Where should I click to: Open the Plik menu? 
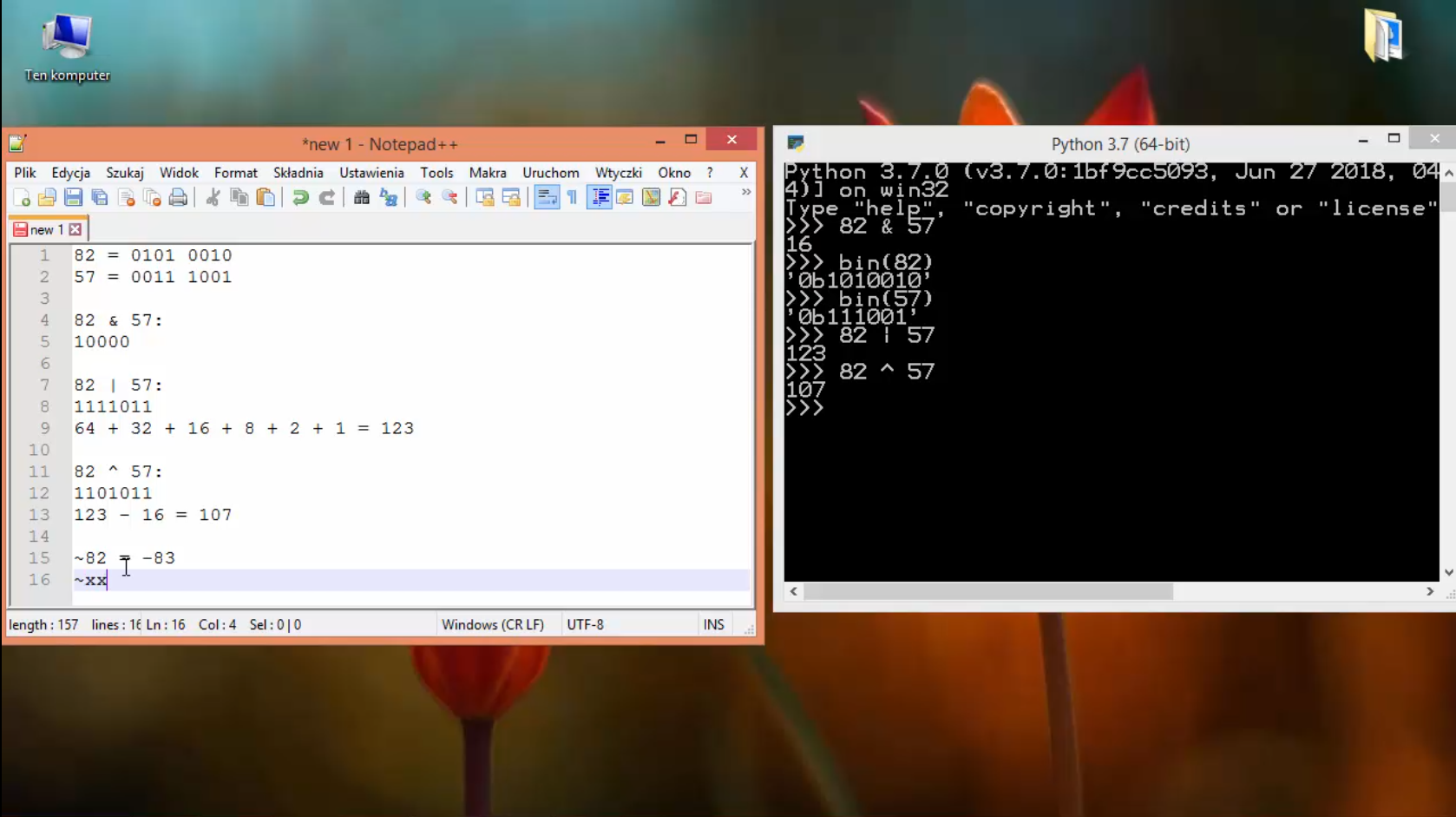tap(24, 173)
